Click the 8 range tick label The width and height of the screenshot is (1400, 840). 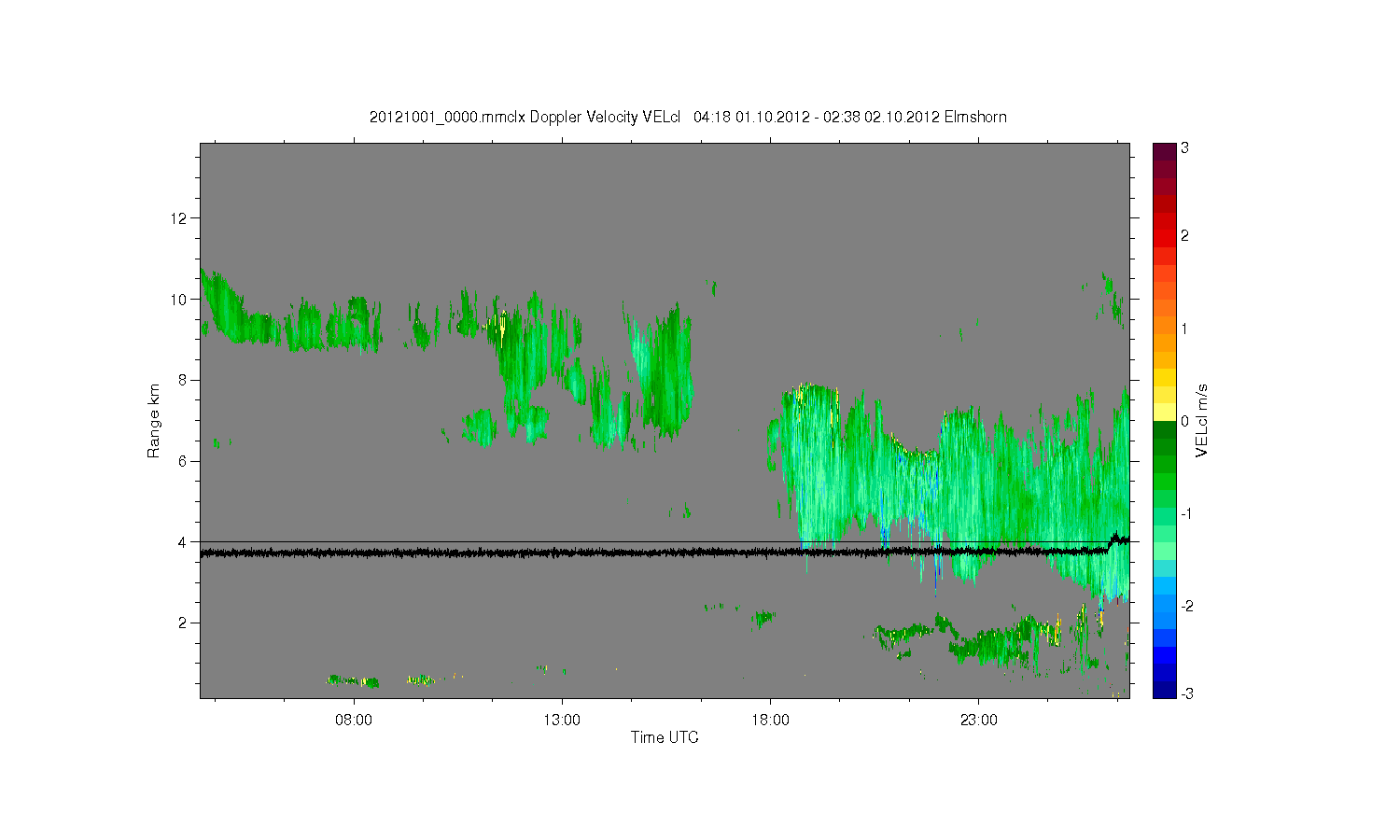coord(183,380)
